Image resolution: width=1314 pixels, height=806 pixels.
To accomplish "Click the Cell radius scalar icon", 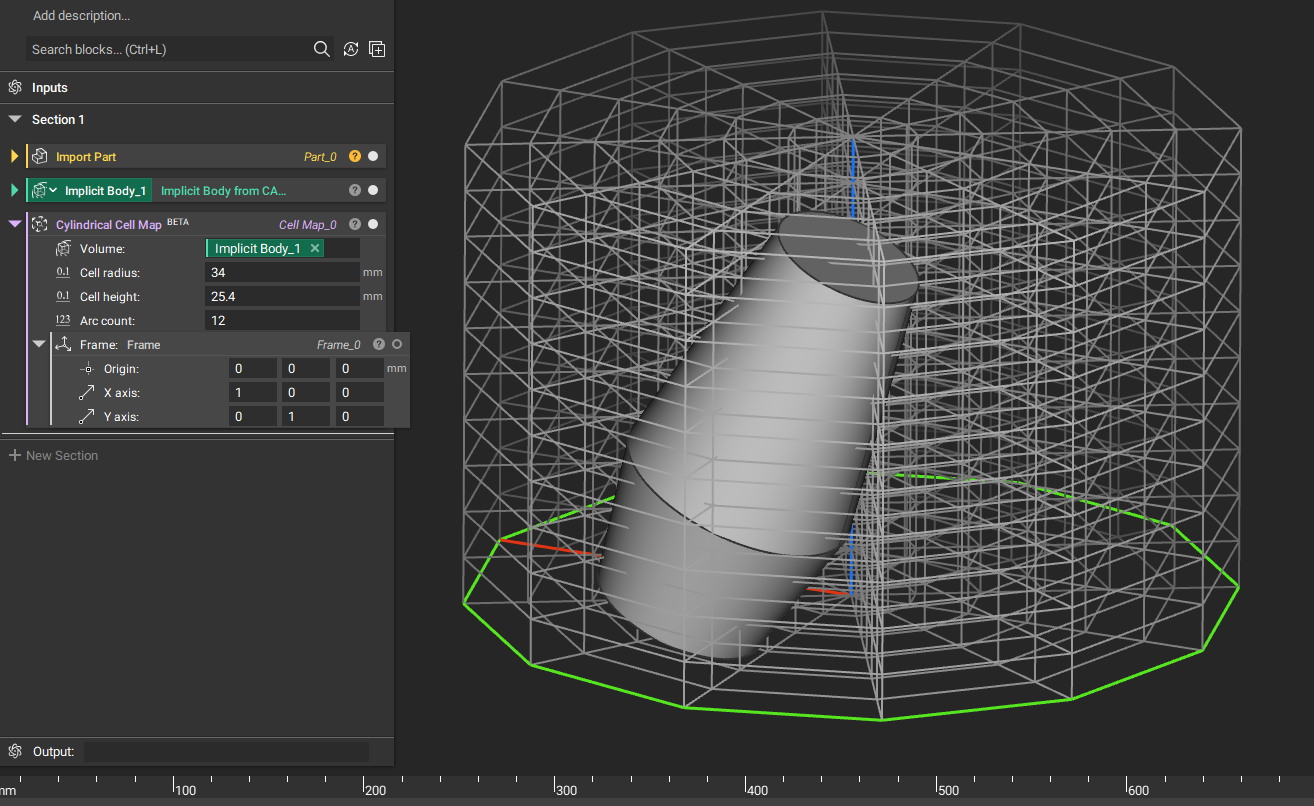I will point(63,273).
